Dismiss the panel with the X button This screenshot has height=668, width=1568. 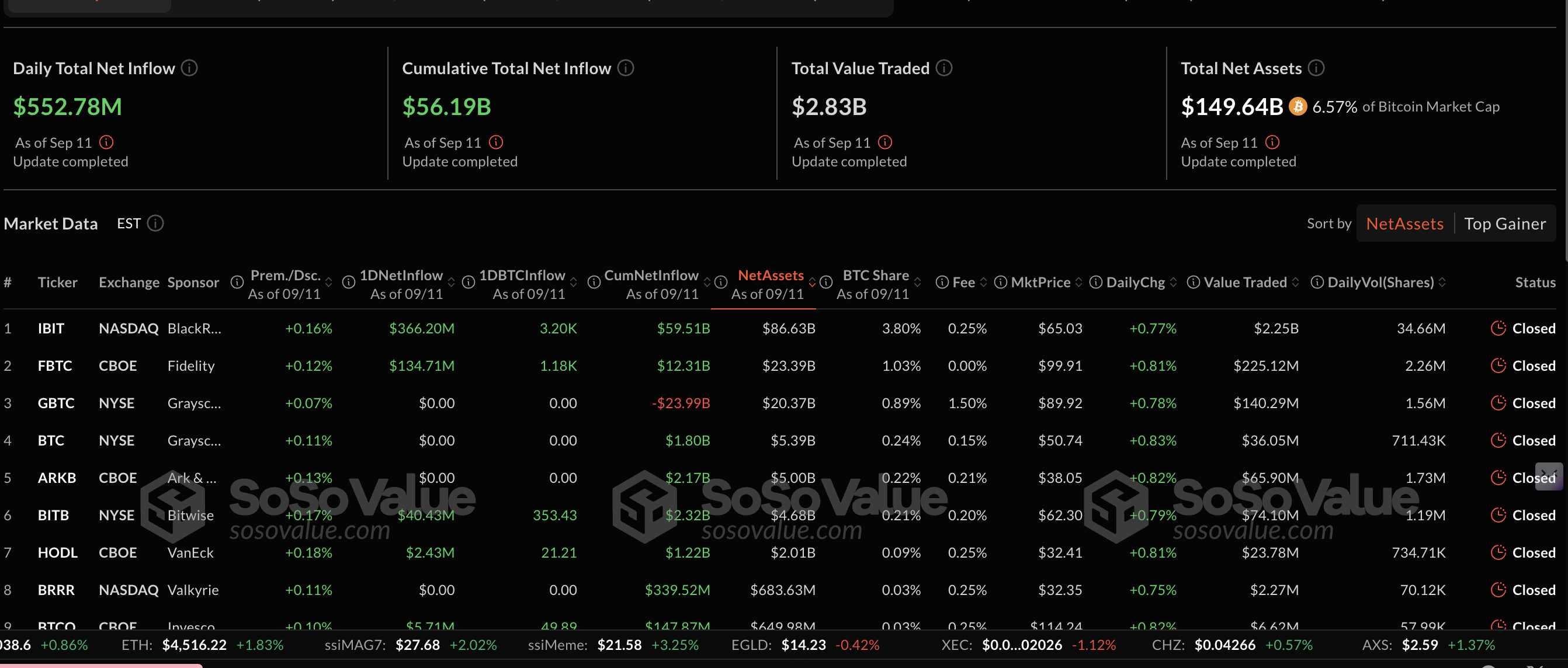point(1549,477)
